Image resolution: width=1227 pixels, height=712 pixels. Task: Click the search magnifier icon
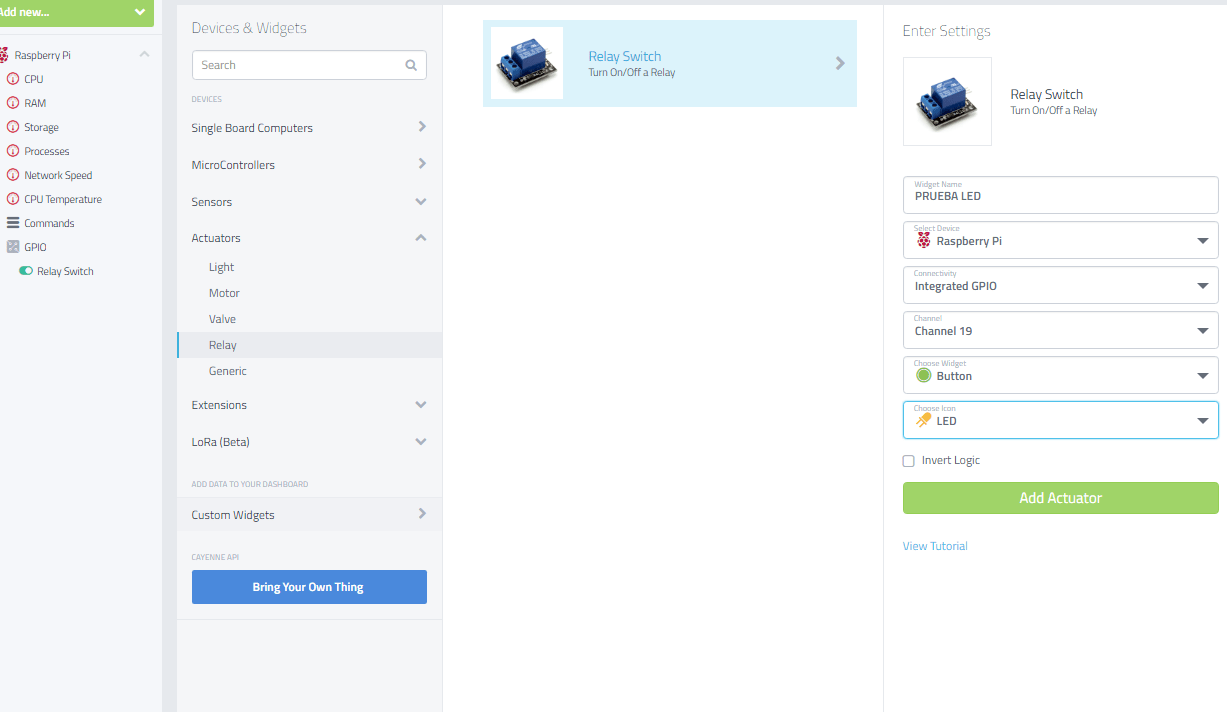tap(411, 65)
